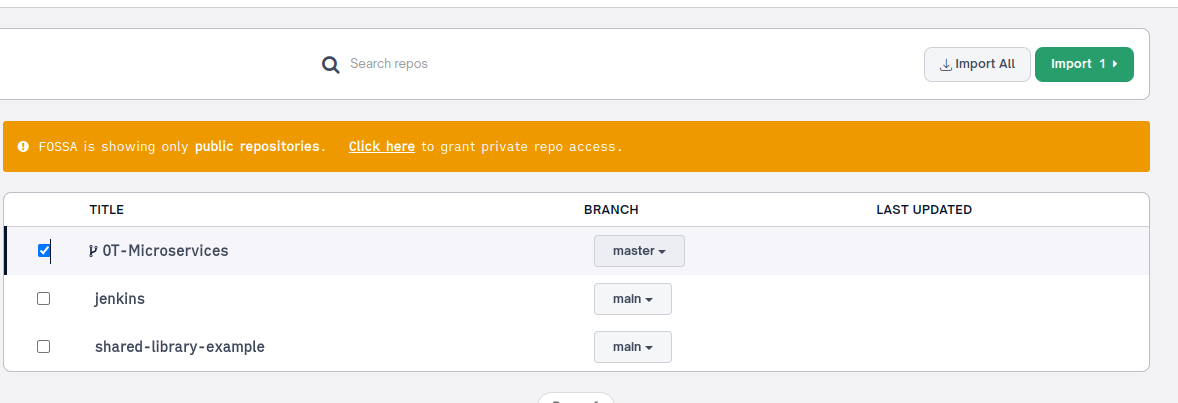Click the BRANCH column header
This screenshot has height=403, width=1178.
(611, 210)
